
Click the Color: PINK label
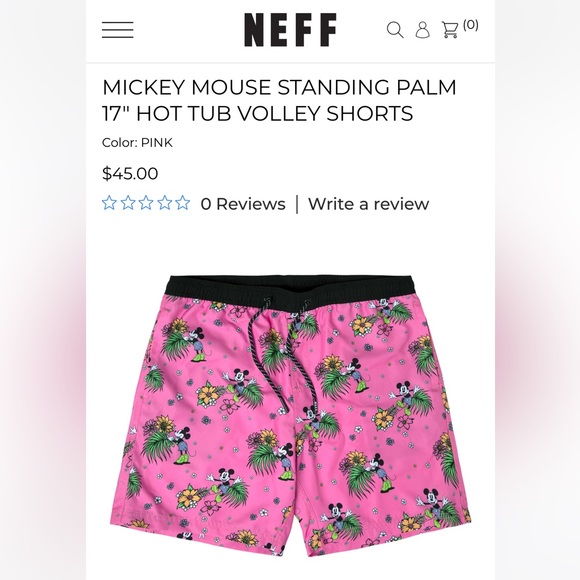[137, 143]
